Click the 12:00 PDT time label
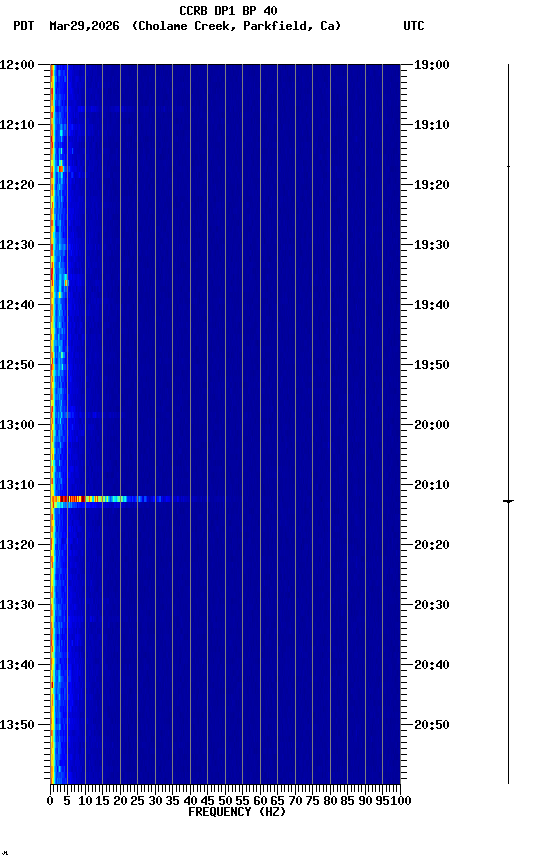The height and width of the screenshot is (864, 552). click(17, 65)
